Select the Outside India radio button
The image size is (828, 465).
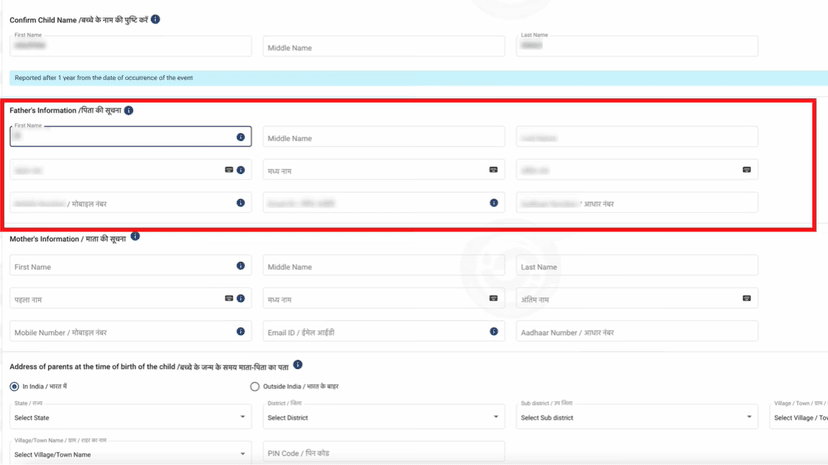click(x=255, y=386)
